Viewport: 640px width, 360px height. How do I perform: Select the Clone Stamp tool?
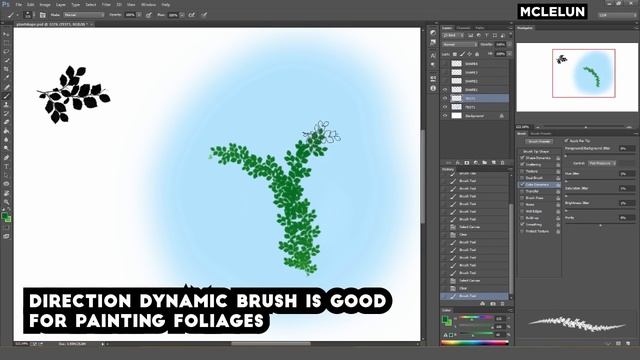click(x=6, y=105)
